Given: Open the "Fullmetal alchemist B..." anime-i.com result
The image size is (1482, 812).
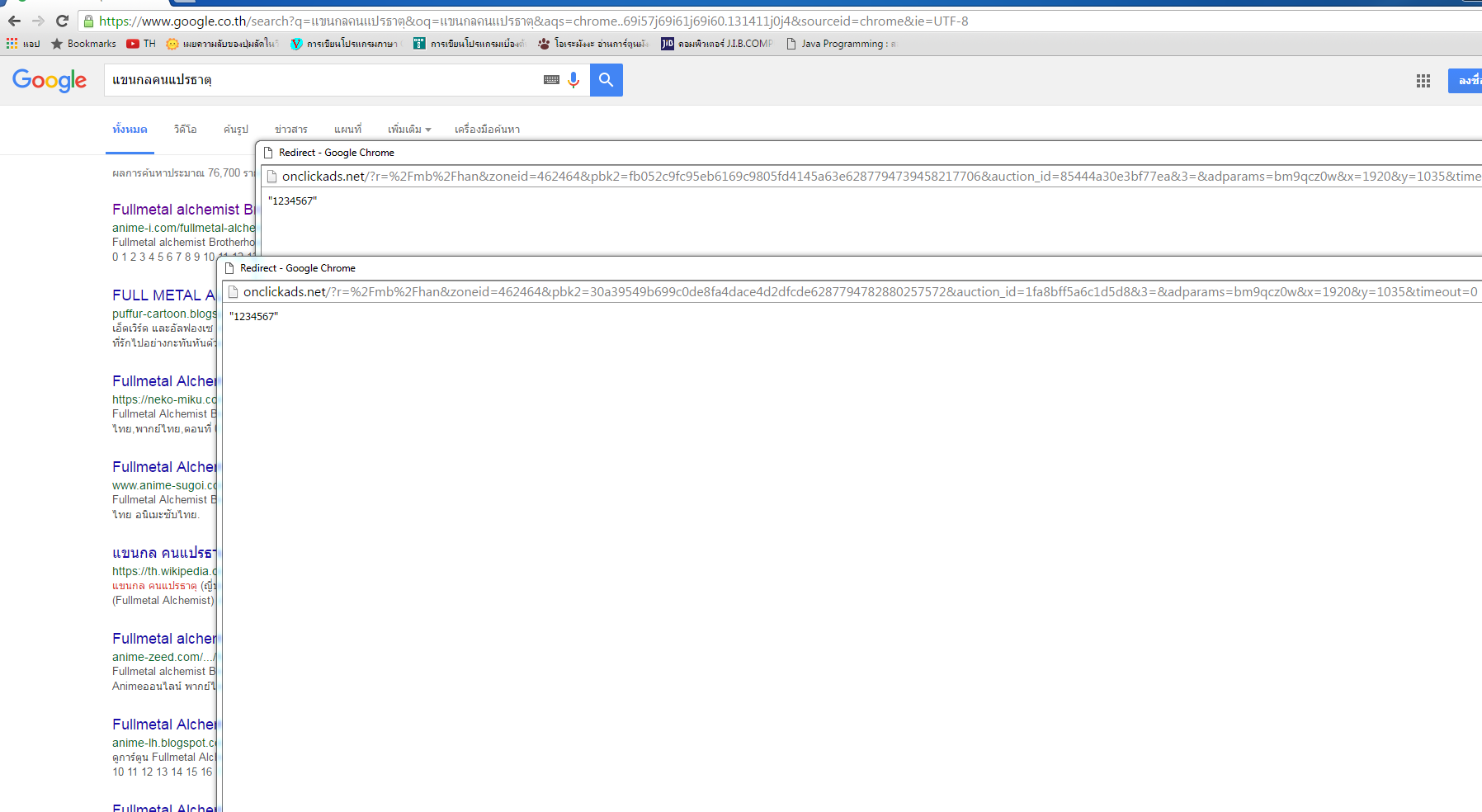Looking at the screenshot, I should click(x=183, y=210).
